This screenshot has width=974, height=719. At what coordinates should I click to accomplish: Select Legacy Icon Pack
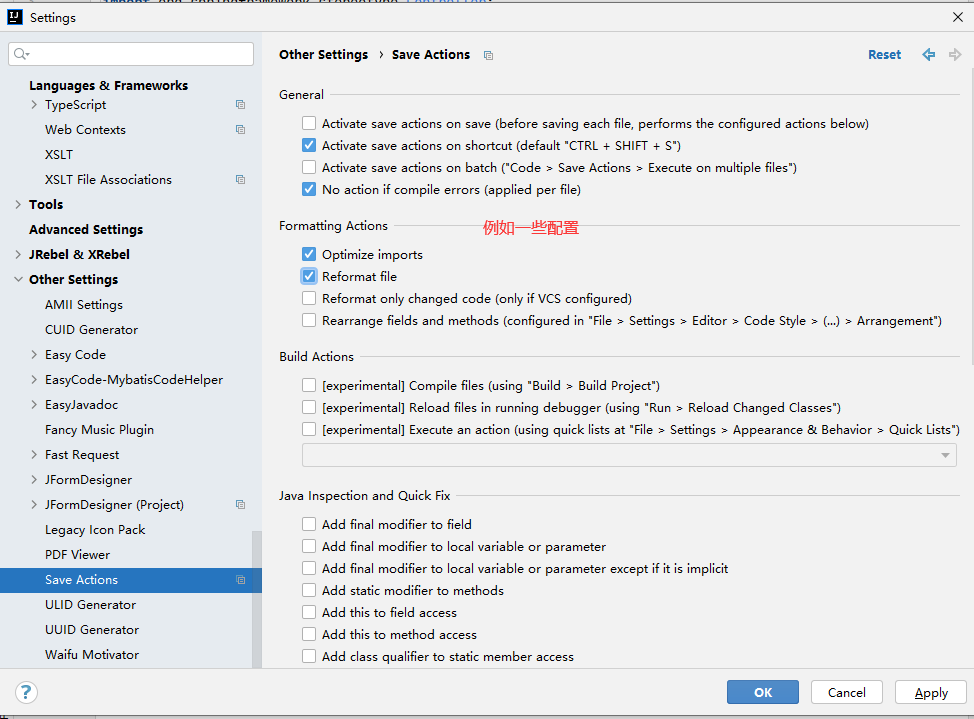coord(95,529)
